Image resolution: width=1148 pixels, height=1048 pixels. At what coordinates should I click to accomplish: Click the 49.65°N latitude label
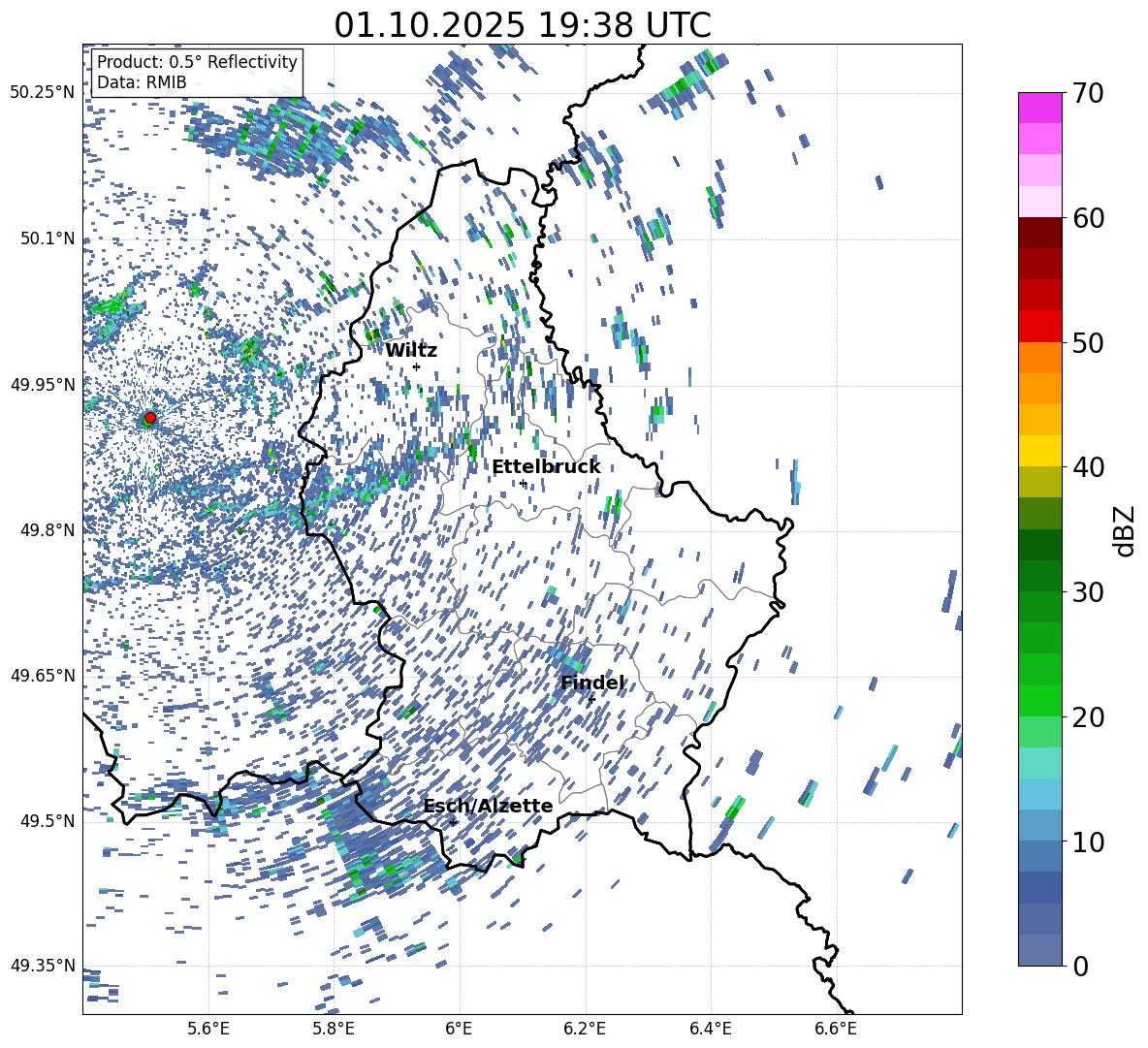pos(43,675)
